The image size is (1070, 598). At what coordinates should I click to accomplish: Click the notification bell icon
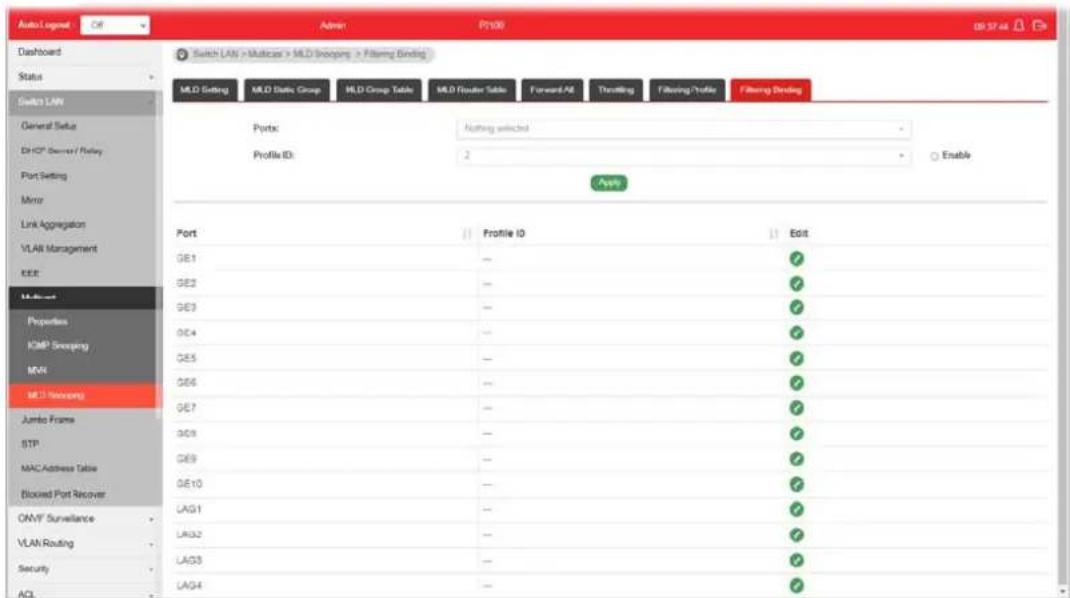click(1019, 25)
